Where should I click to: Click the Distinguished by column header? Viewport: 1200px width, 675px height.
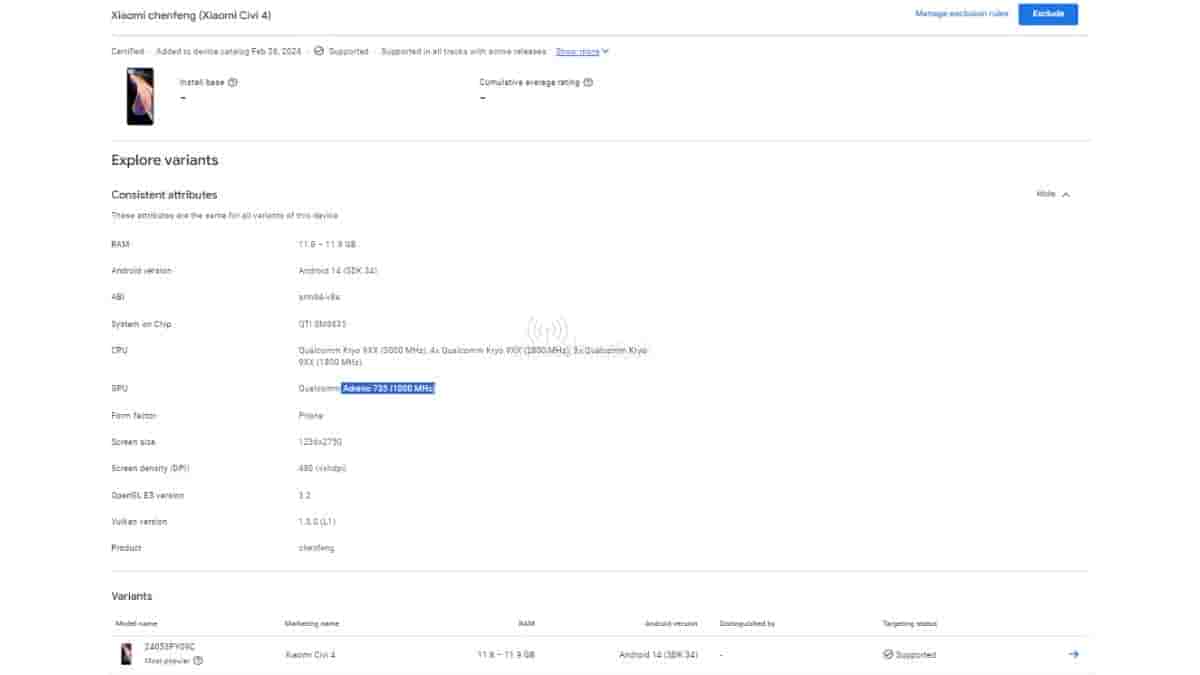(747, 624)
